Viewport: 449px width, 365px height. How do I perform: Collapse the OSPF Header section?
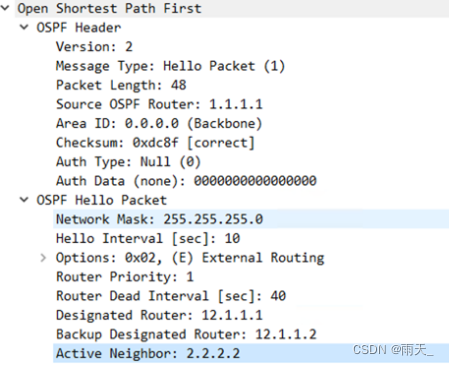tap(24, 27)
